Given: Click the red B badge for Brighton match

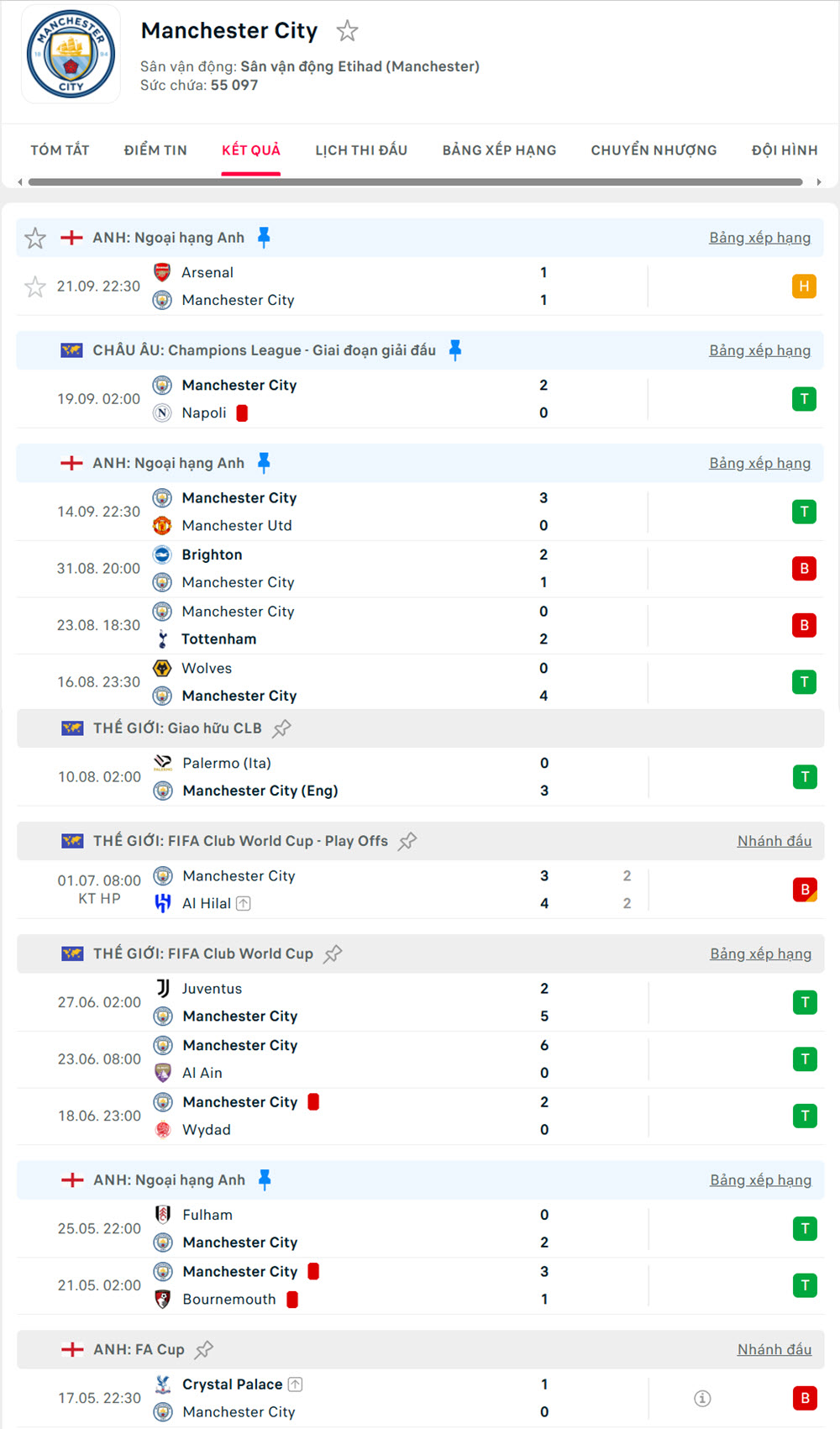Looking at the screenshot, I should click(x=804, y=569).
